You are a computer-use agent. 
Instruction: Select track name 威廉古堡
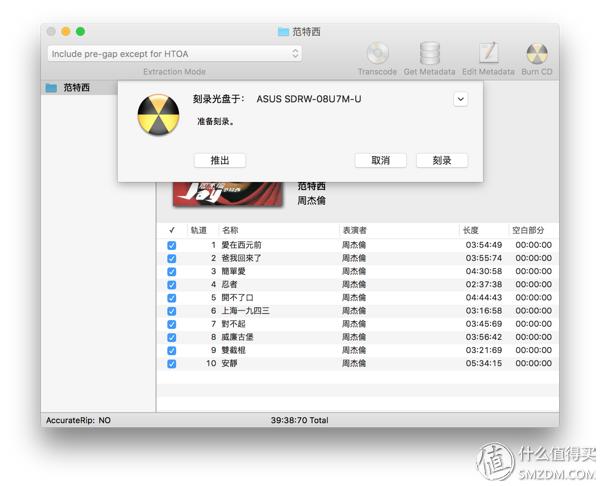point(237,337)
